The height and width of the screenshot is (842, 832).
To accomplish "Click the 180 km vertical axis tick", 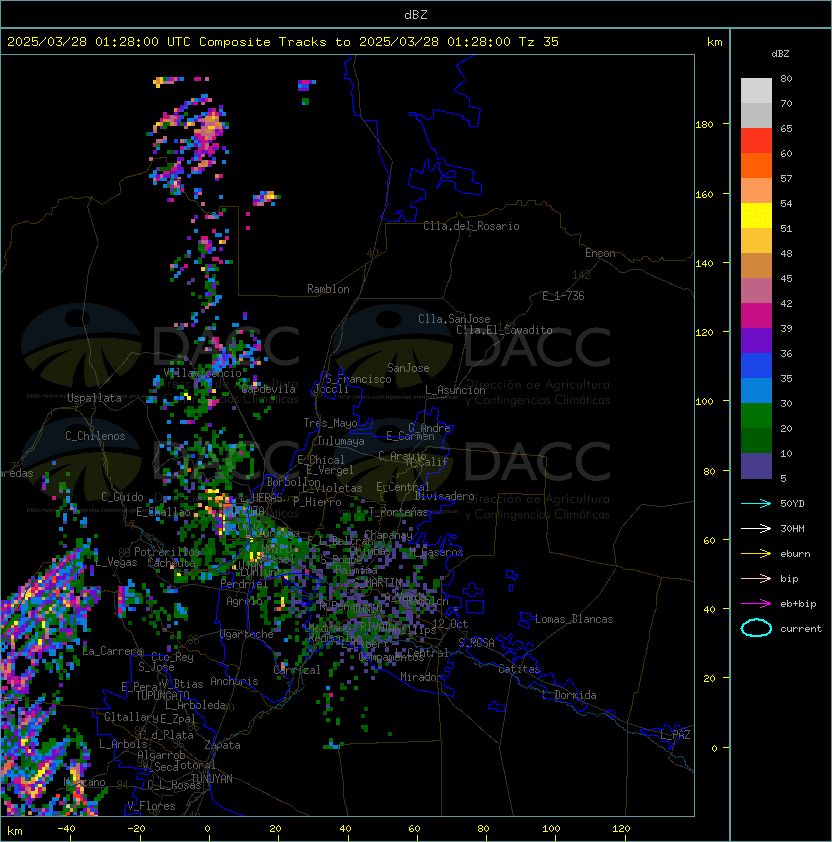I will pos(704,124).
